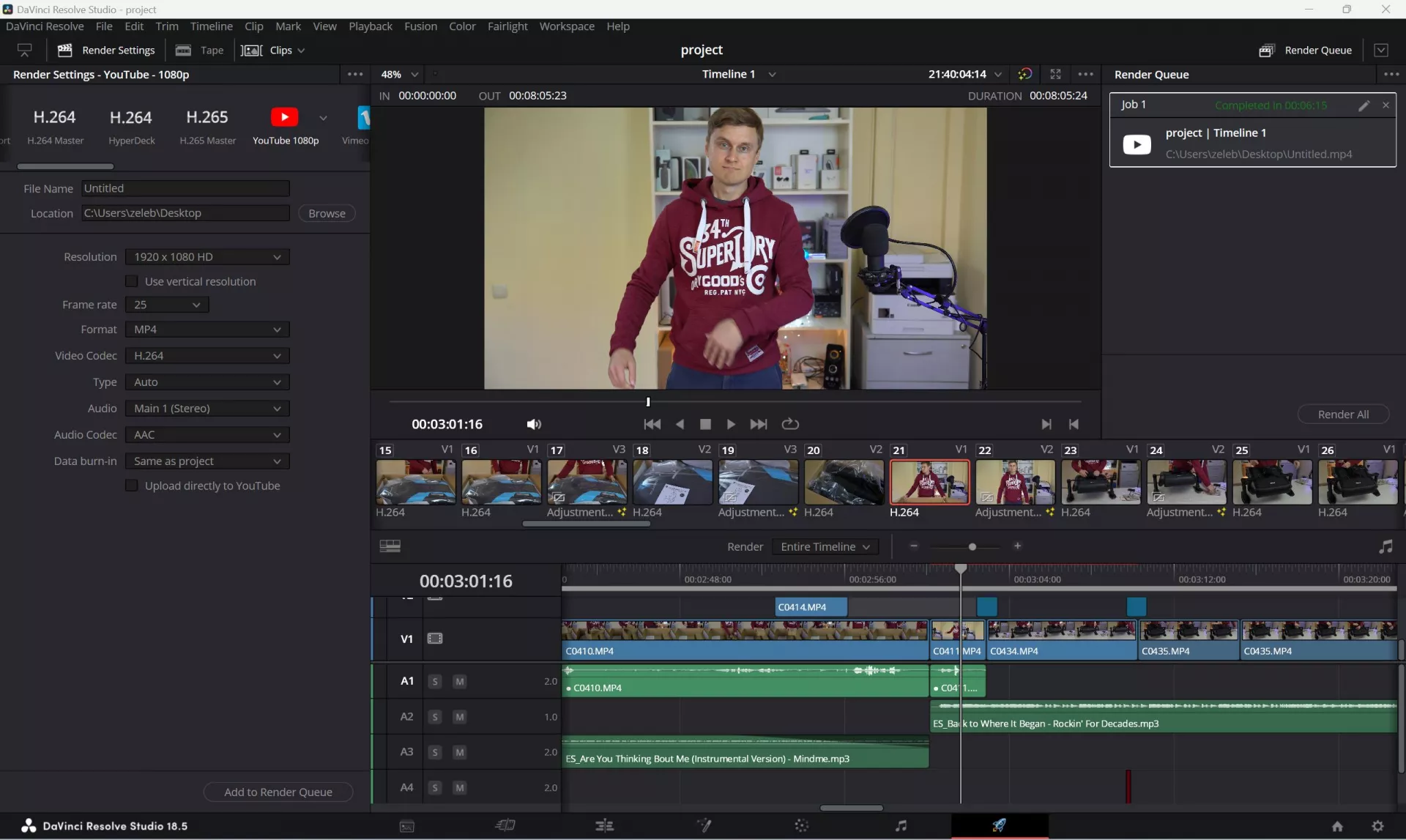Open the Audio Codec AAC dropdown
Screen dimensions: 1406x840
tap(207, 435)
